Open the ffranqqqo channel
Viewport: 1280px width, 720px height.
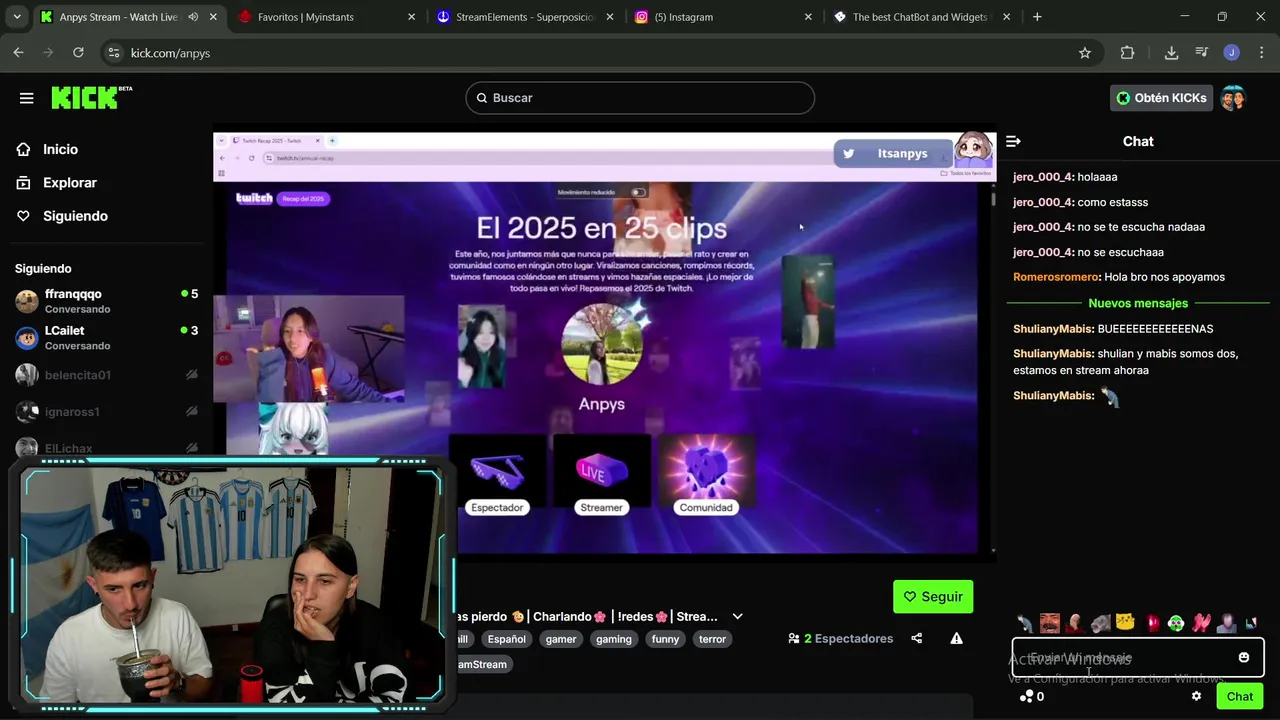point(106,301)
